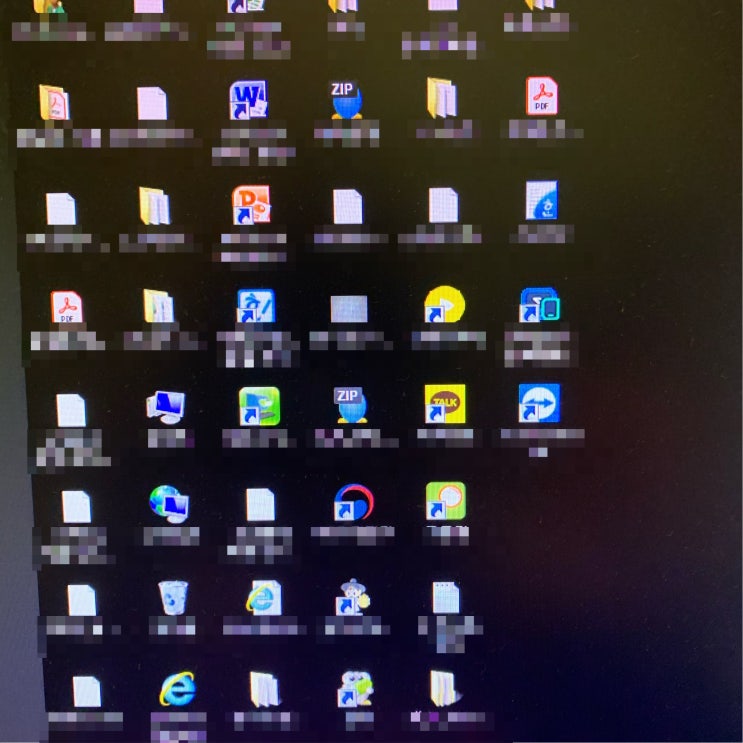Open the Network globe-and-monitor icon
This screenshot has height=743, width=743.
click(169, 503)
